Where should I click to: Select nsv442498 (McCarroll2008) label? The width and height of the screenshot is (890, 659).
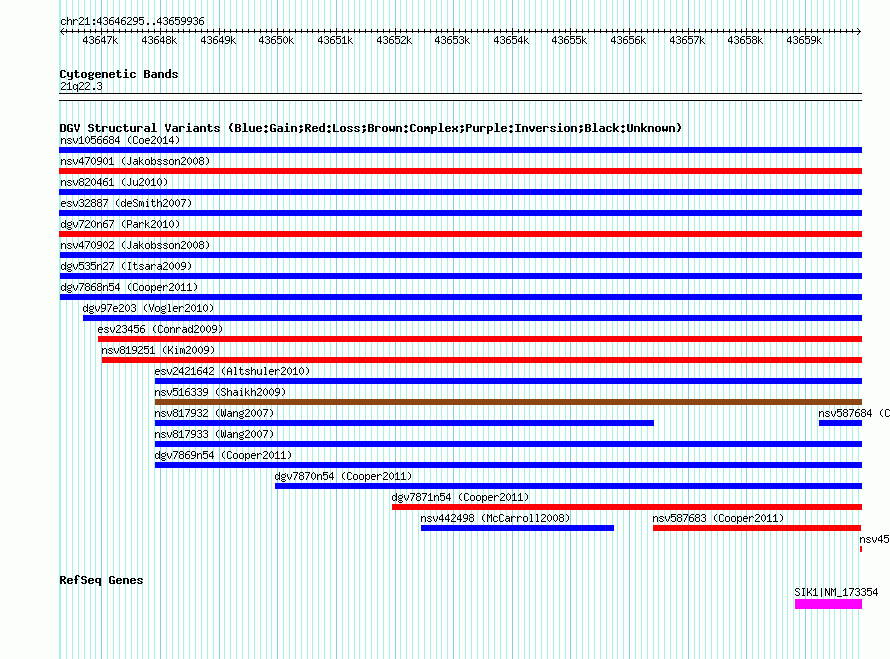coord(495,518)
